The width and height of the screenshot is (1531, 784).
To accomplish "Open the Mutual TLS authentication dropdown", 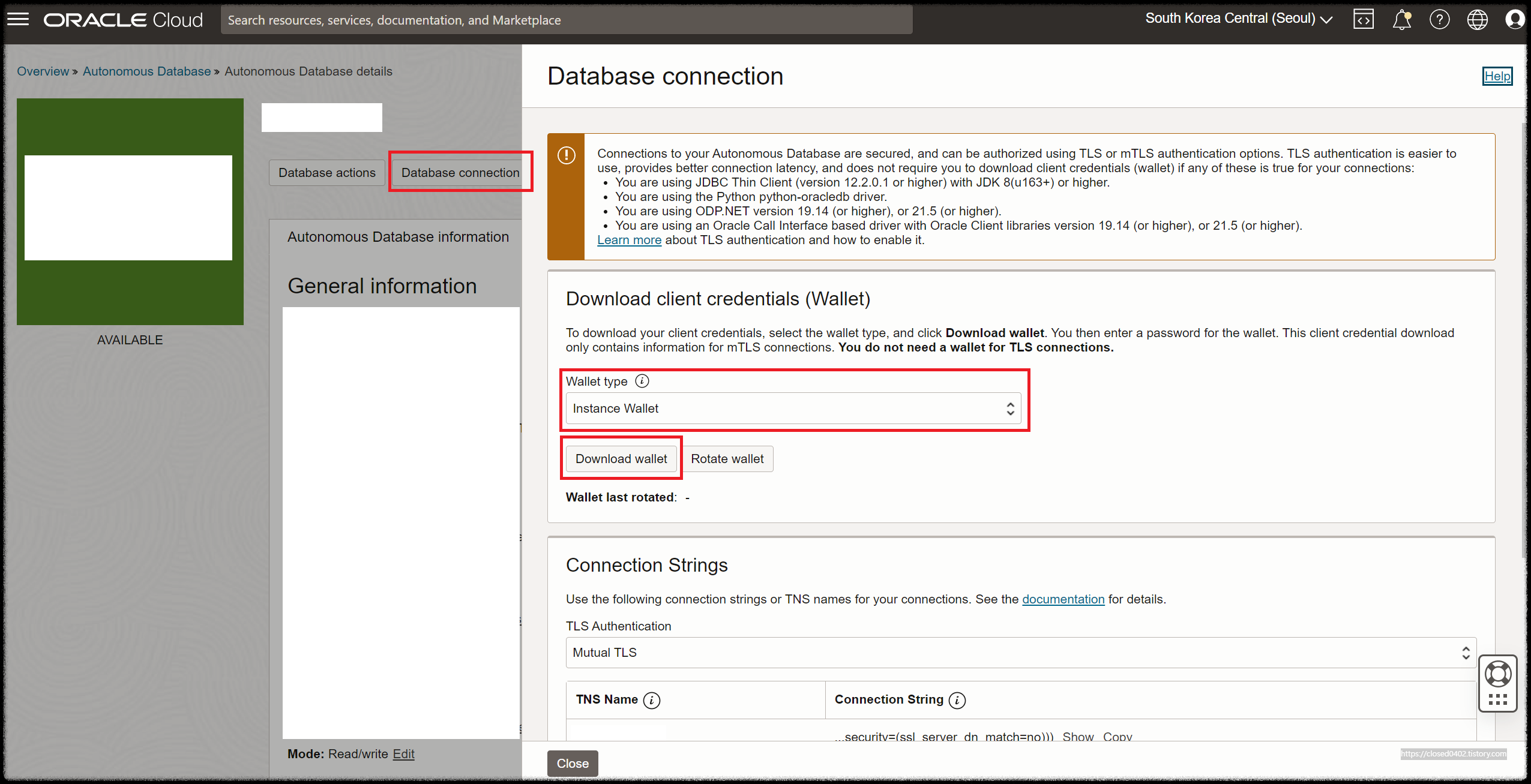I will (1020, 653).
